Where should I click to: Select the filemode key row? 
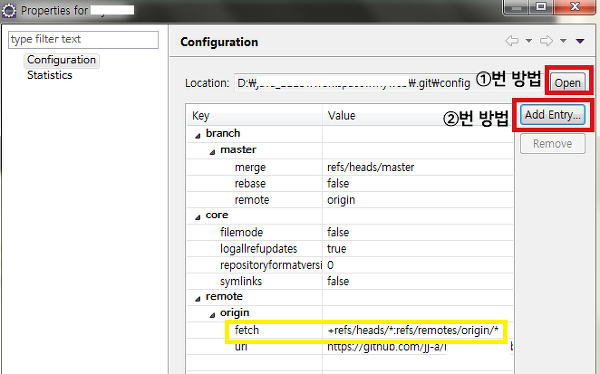pos(241,232)
